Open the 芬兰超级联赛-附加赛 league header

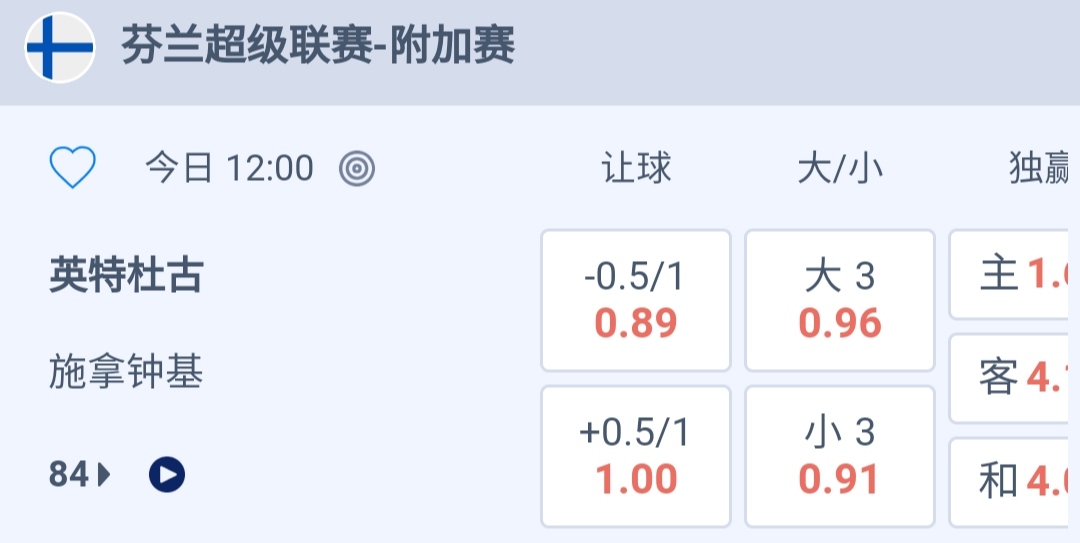[318, 46]
